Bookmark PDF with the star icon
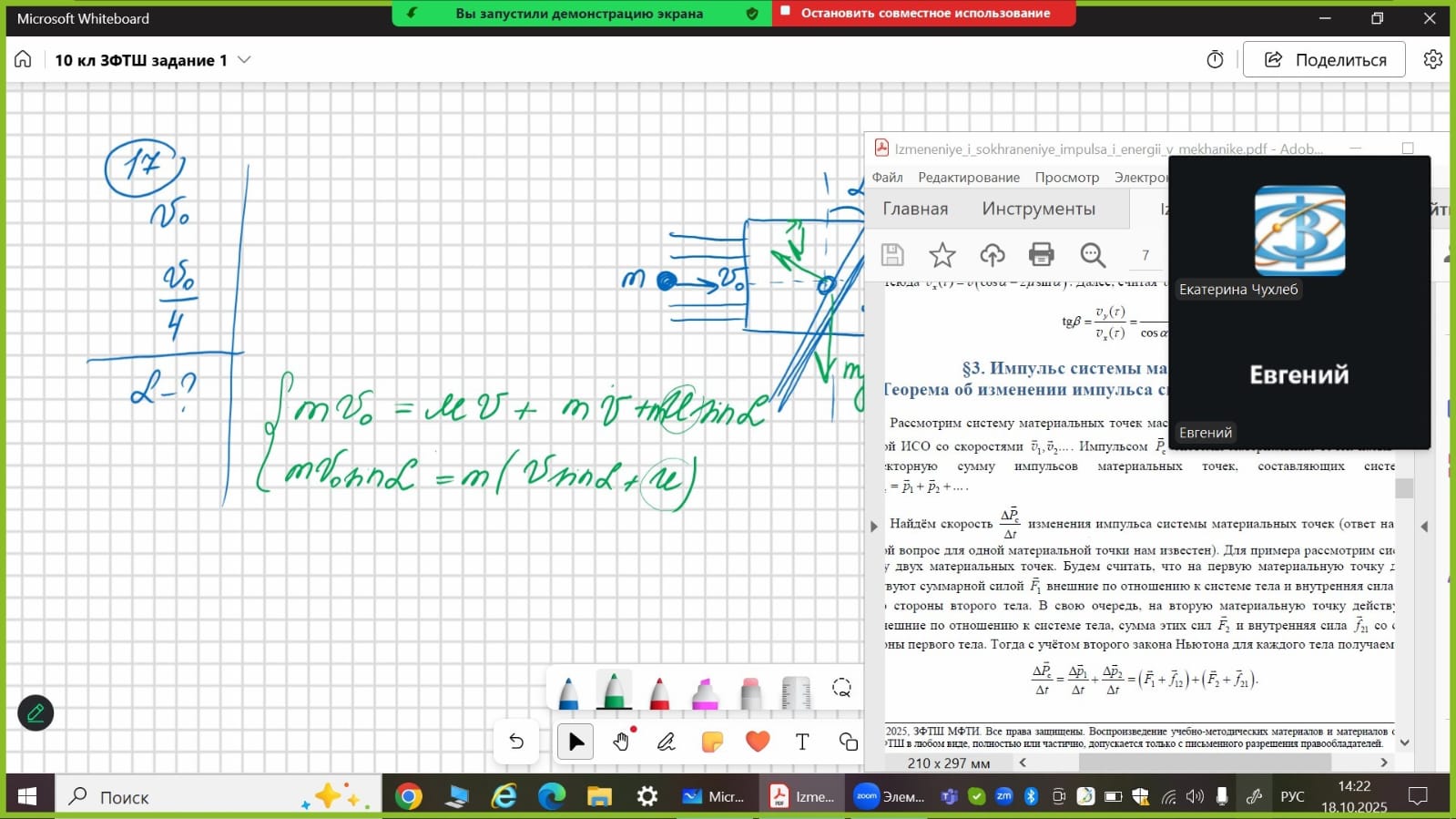This screenshot has width=1456, height=819. click(x=942, y=255)
